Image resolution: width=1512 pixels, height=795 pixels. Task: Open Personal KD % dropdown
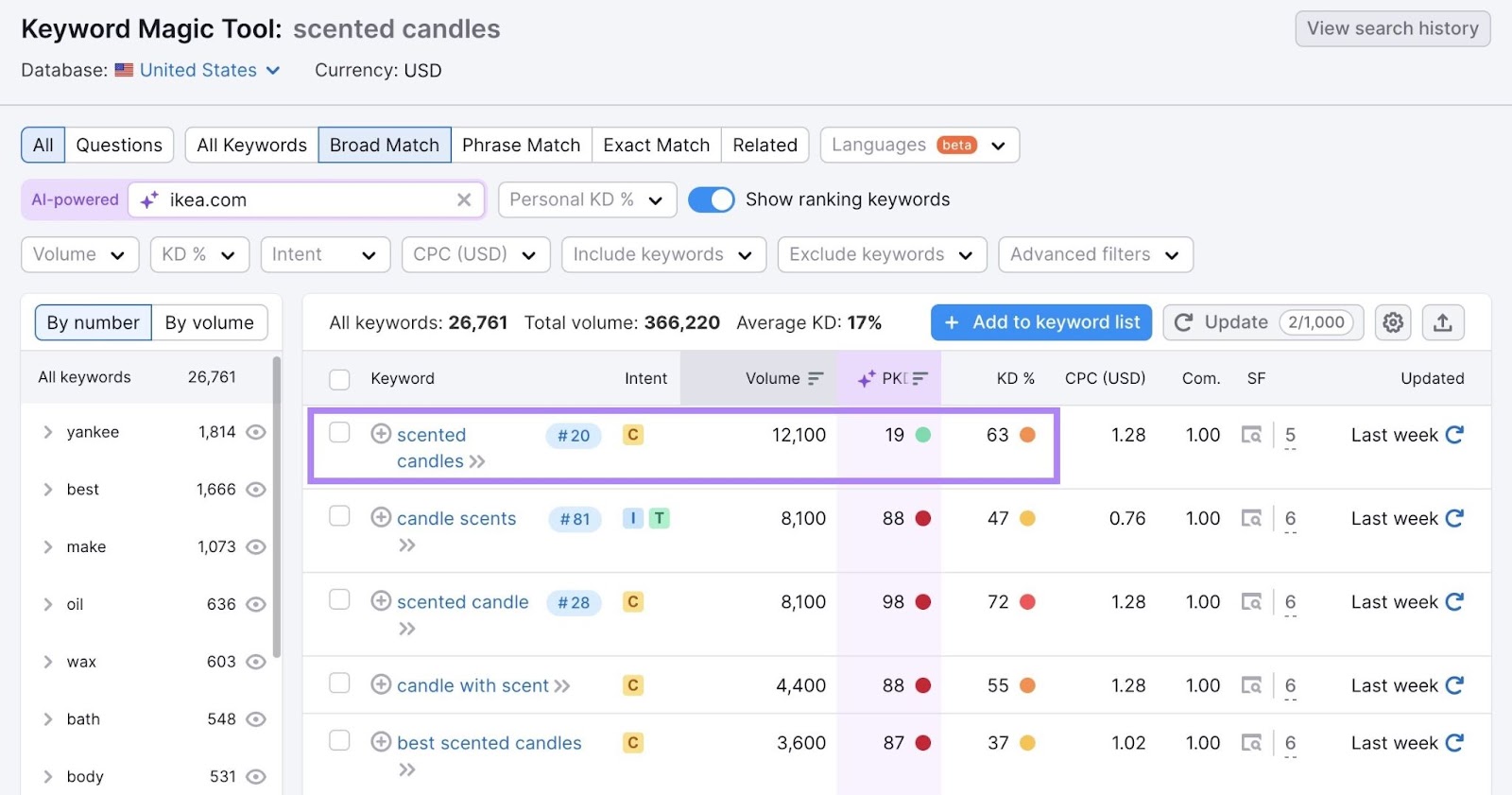click(x=587, y=199)
